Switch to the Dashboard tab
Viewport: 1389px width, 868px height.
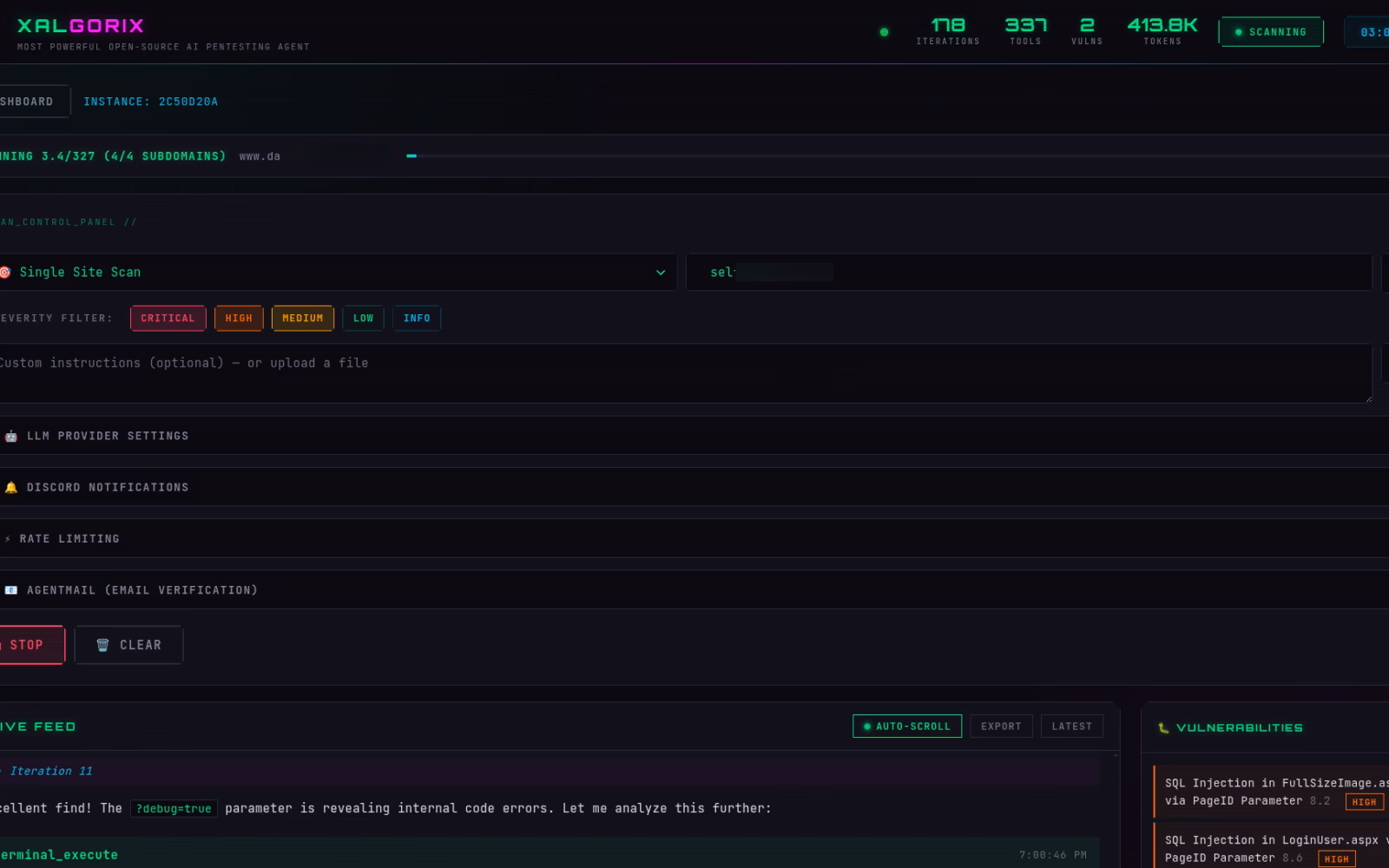(34, 102)
